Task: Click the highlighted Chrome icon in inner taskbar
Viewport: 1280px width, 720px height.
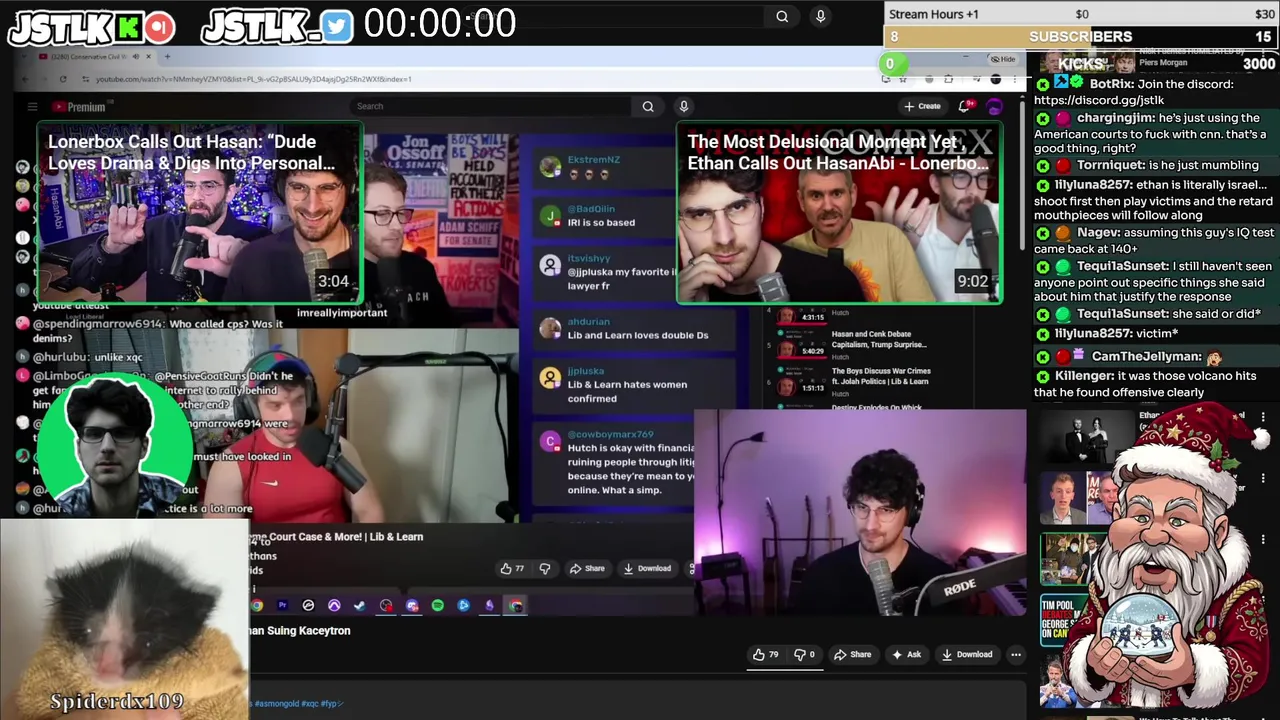Action: coord(515,605)
